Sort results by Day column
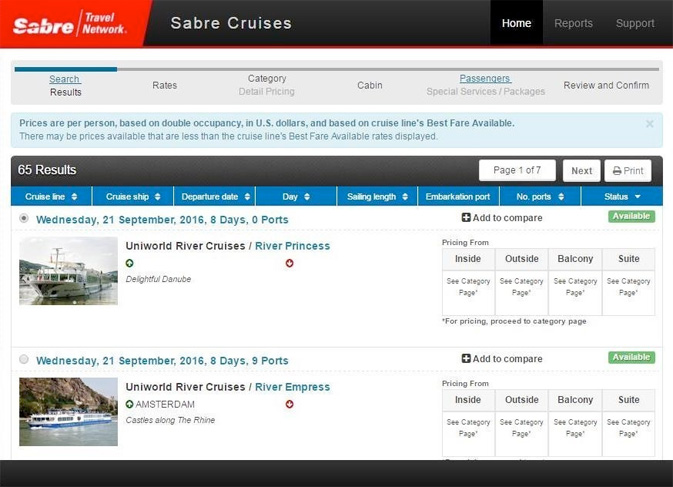The height and width of the screenshot is (487, 673). click(x=296, y=197)
